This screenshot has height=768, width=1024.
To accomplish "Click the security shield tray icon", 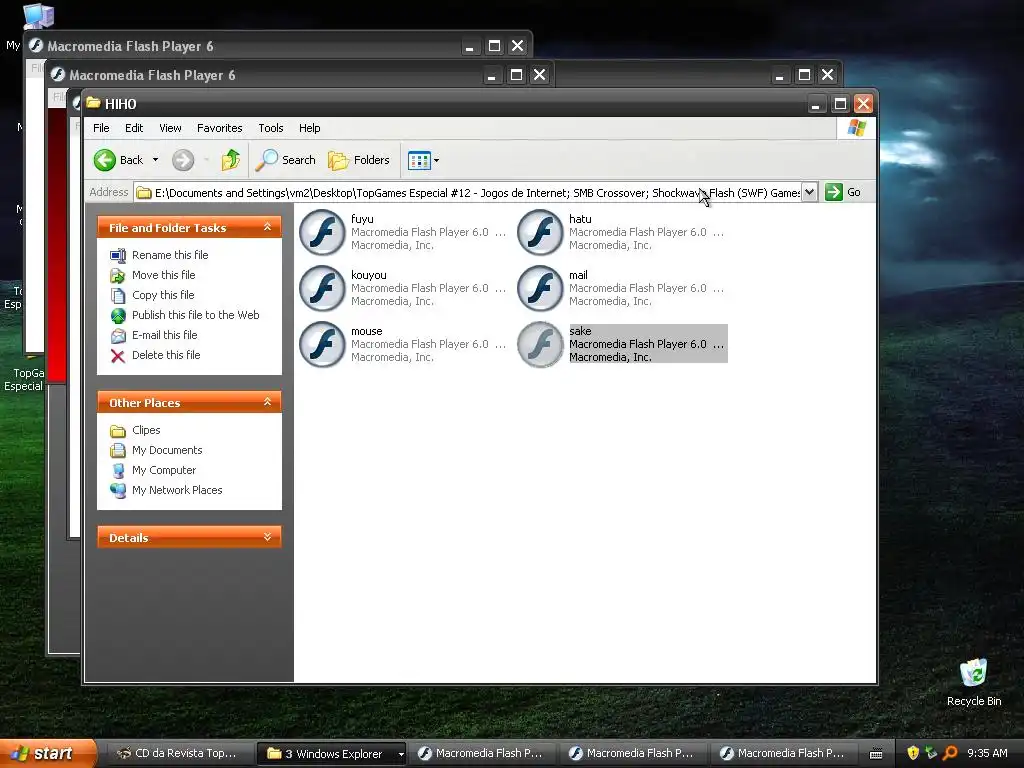I will point(913,754).
